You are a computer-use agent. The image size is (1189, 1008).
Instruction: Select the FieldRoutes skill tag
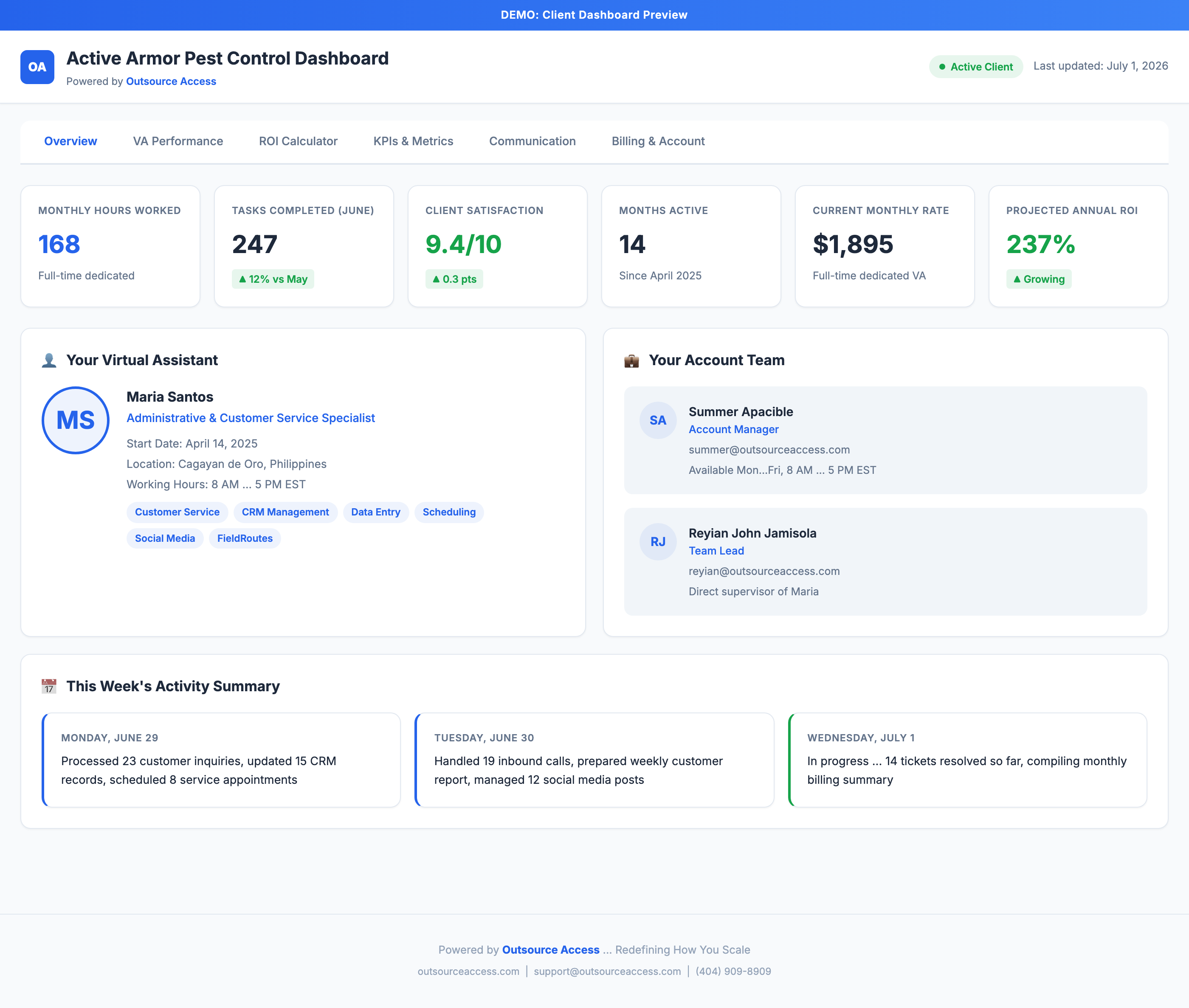[x=245, y=538]
